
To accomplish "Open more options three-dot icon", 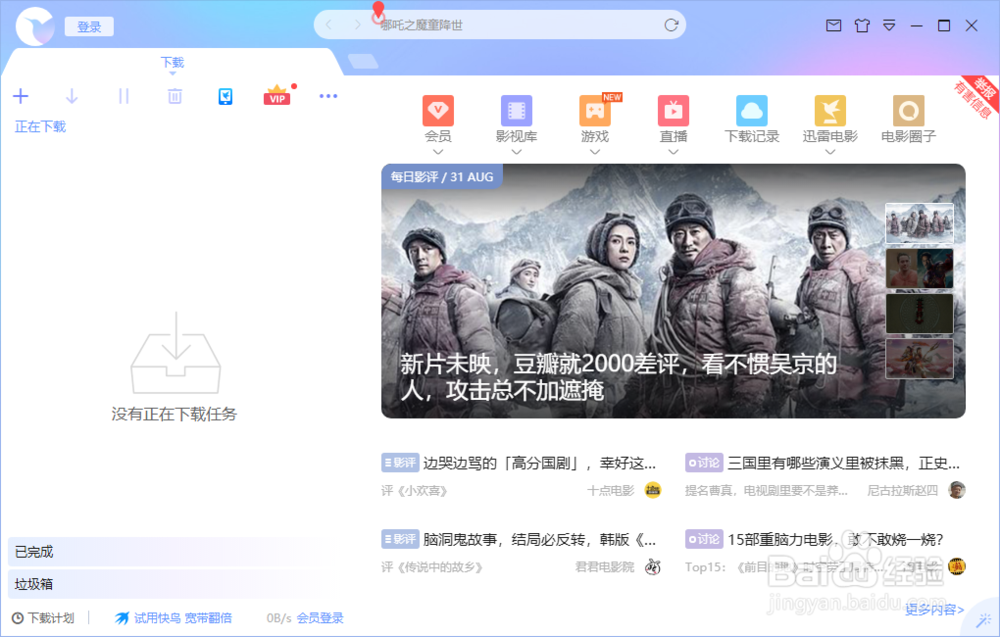I will pos(328,96).
